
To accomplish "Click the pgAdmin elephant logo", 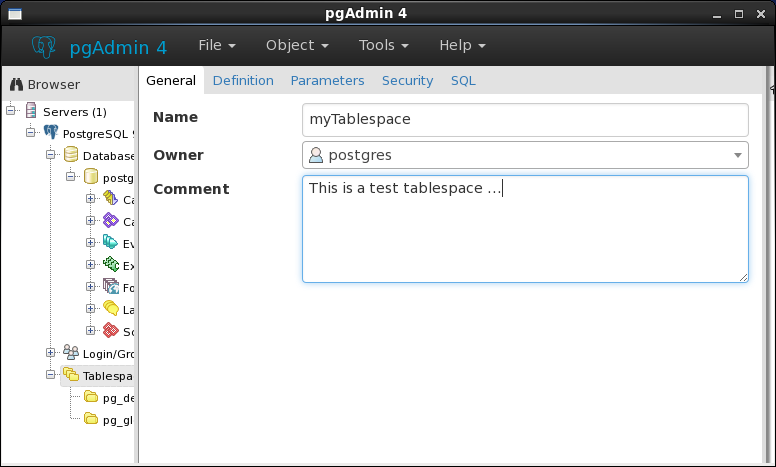I will click(44, 47).
